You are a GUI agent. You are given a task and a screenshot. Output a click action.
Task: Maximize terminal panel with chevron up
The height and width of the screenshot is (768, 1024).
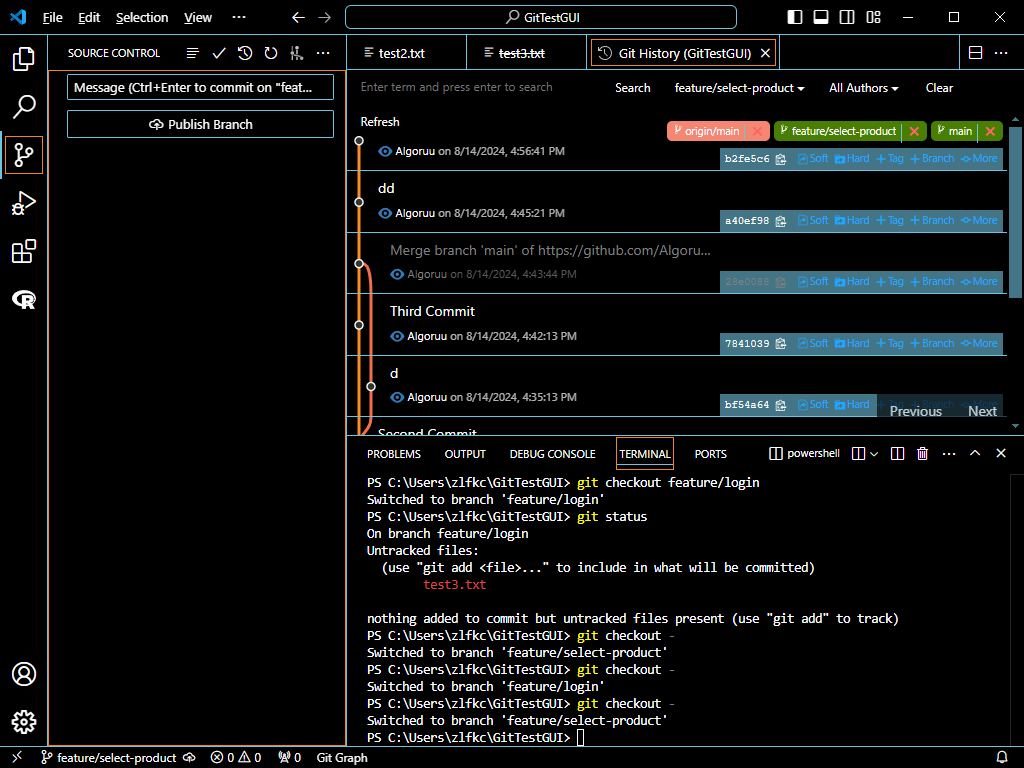(x=975, y=453)
